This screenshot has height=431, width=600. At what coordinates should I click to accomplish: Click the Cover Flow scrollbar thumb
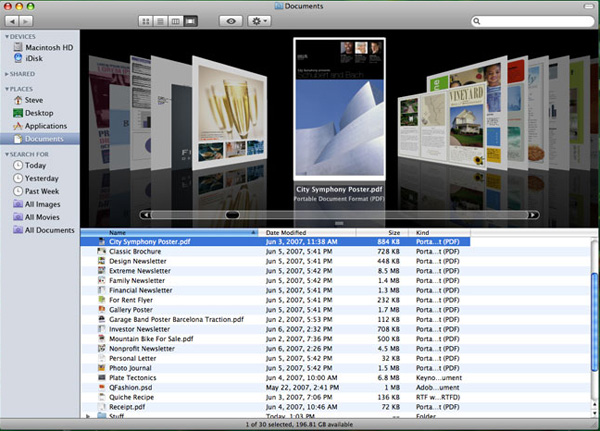(x=232, y=215)
